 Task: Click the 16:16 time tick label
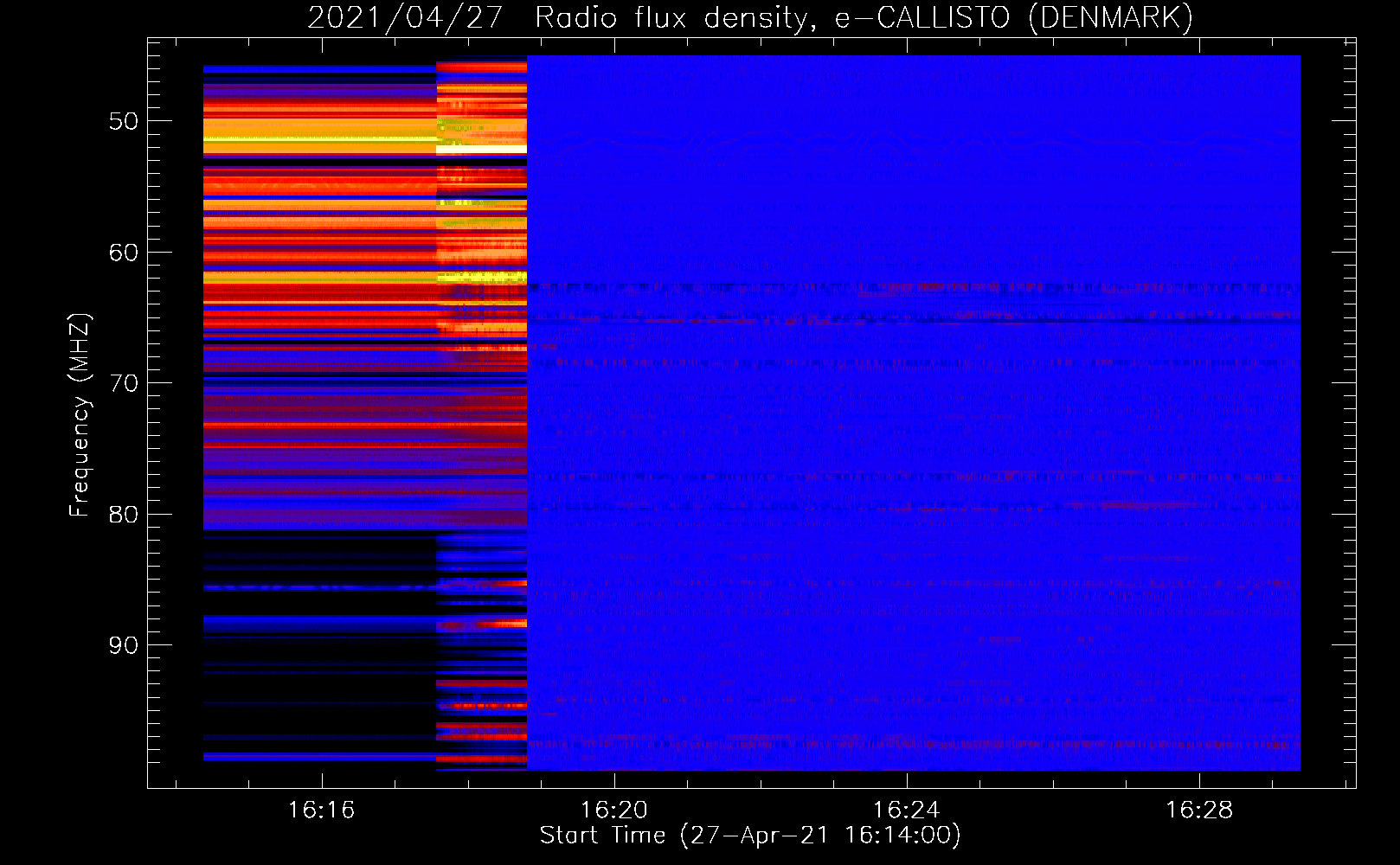click(321, 811)
